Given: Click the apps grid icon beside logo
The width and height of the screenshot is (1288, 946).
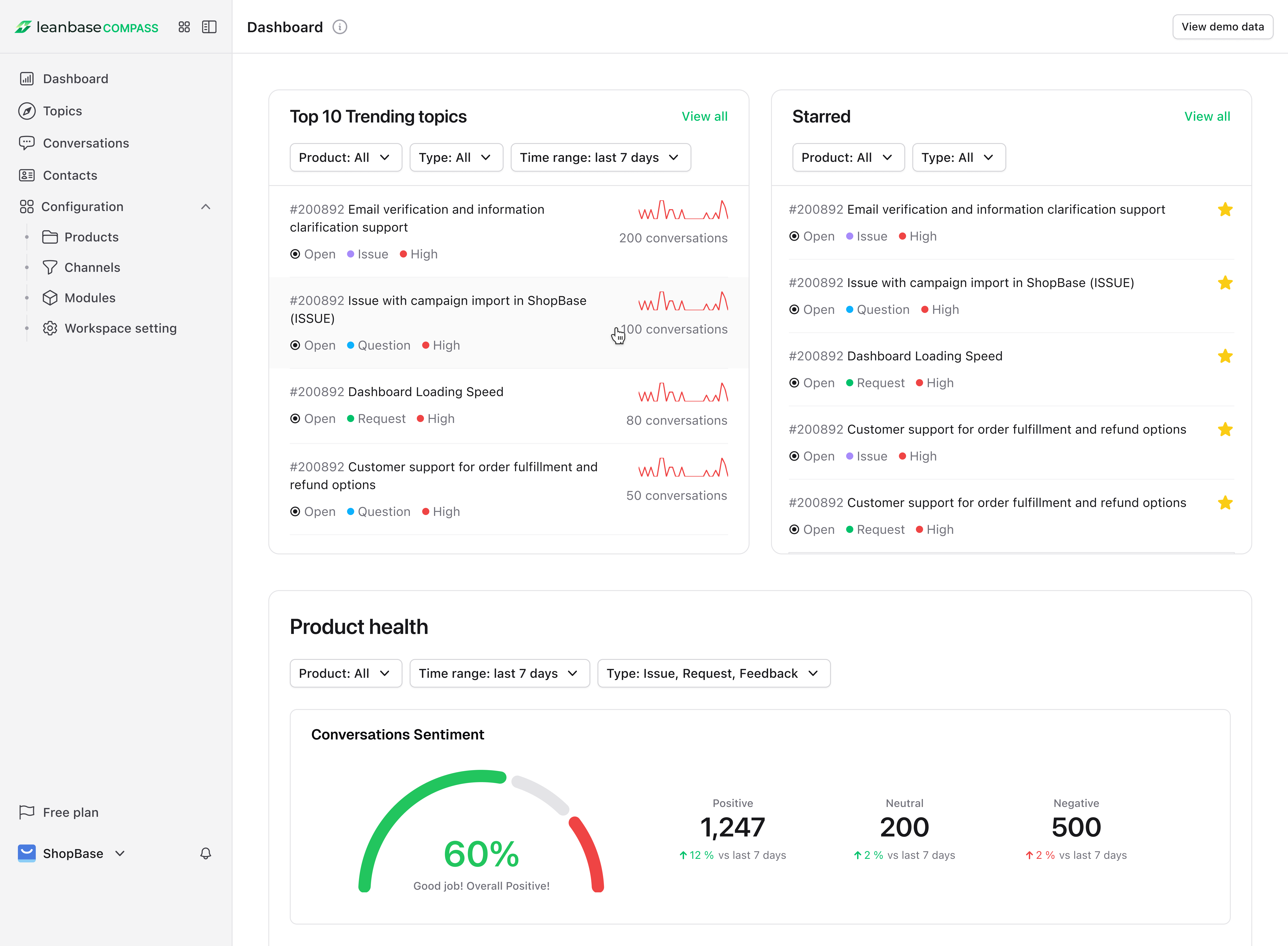Looking at the screenshot, I should pos(184,27).
